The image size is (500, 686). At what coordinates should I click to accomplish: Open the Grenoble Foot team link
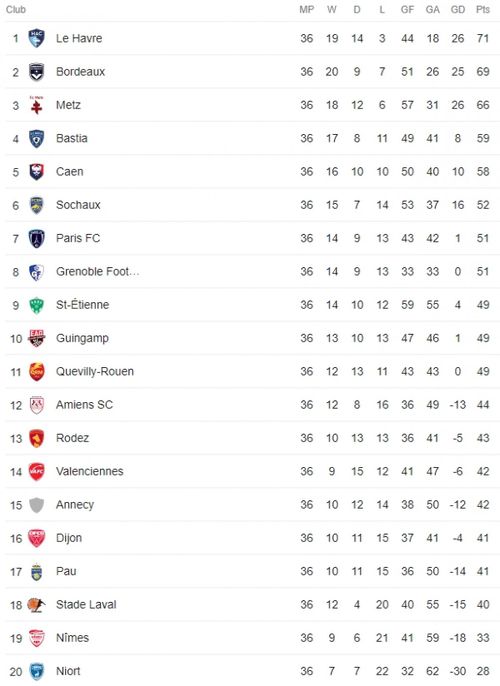pyautogui.click(x=98, y=272)
